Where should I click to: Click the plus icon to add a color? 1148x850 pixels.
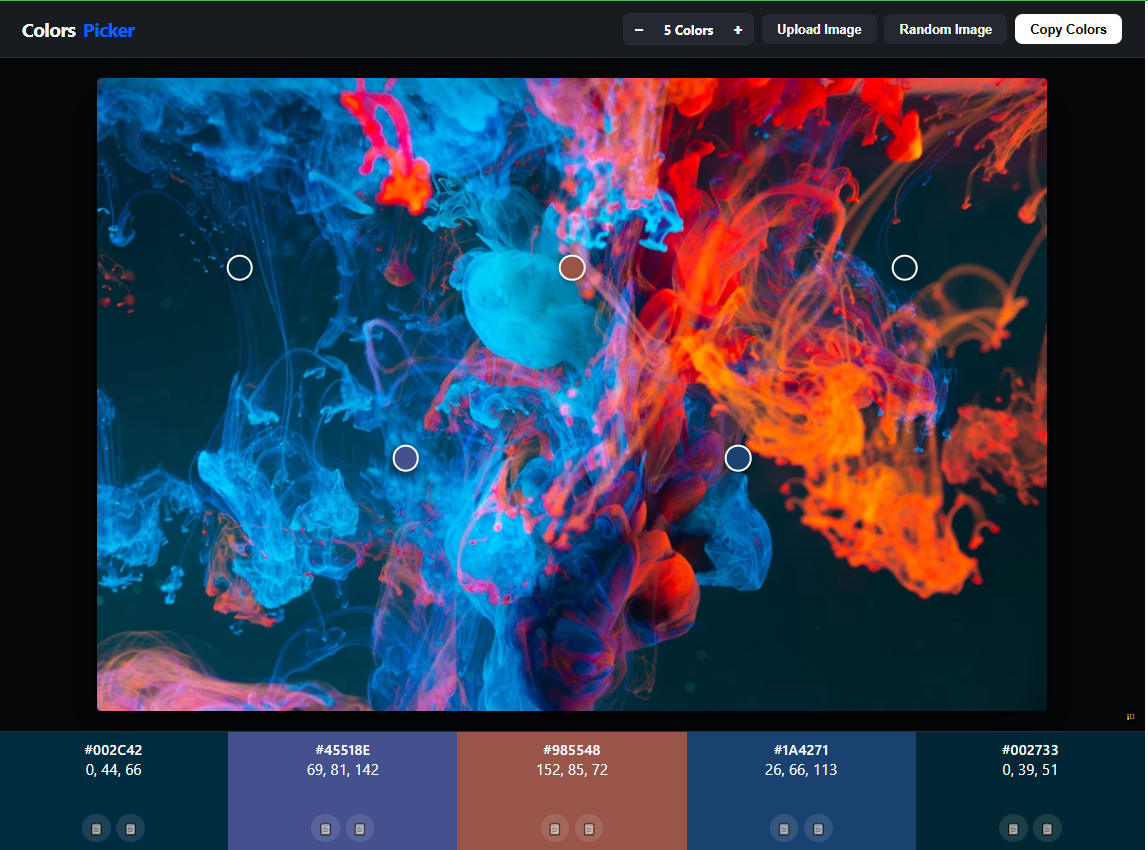(x=738, y=30)
